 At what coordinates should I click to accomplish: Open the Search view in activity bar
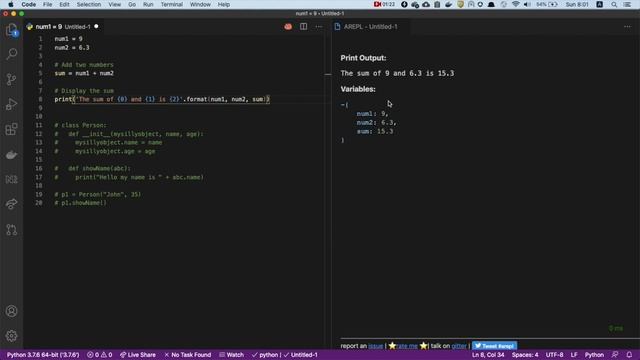tap(11, 53)
